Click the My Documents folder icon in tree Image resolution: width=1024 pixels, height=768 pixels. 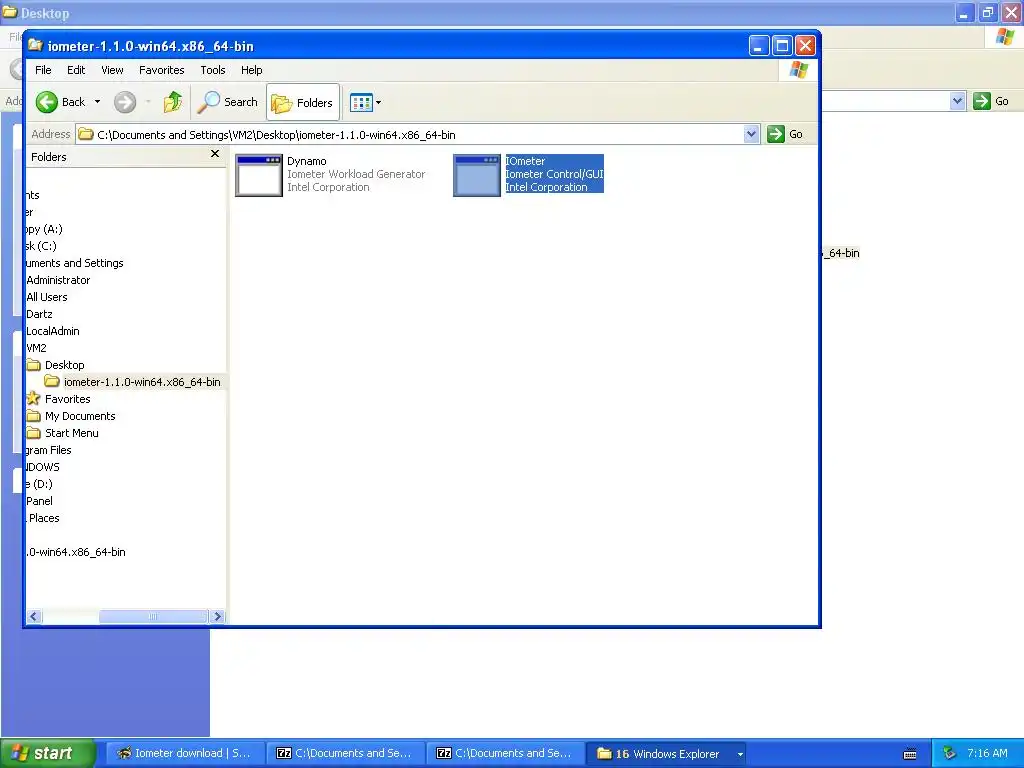tap(33, 415)
